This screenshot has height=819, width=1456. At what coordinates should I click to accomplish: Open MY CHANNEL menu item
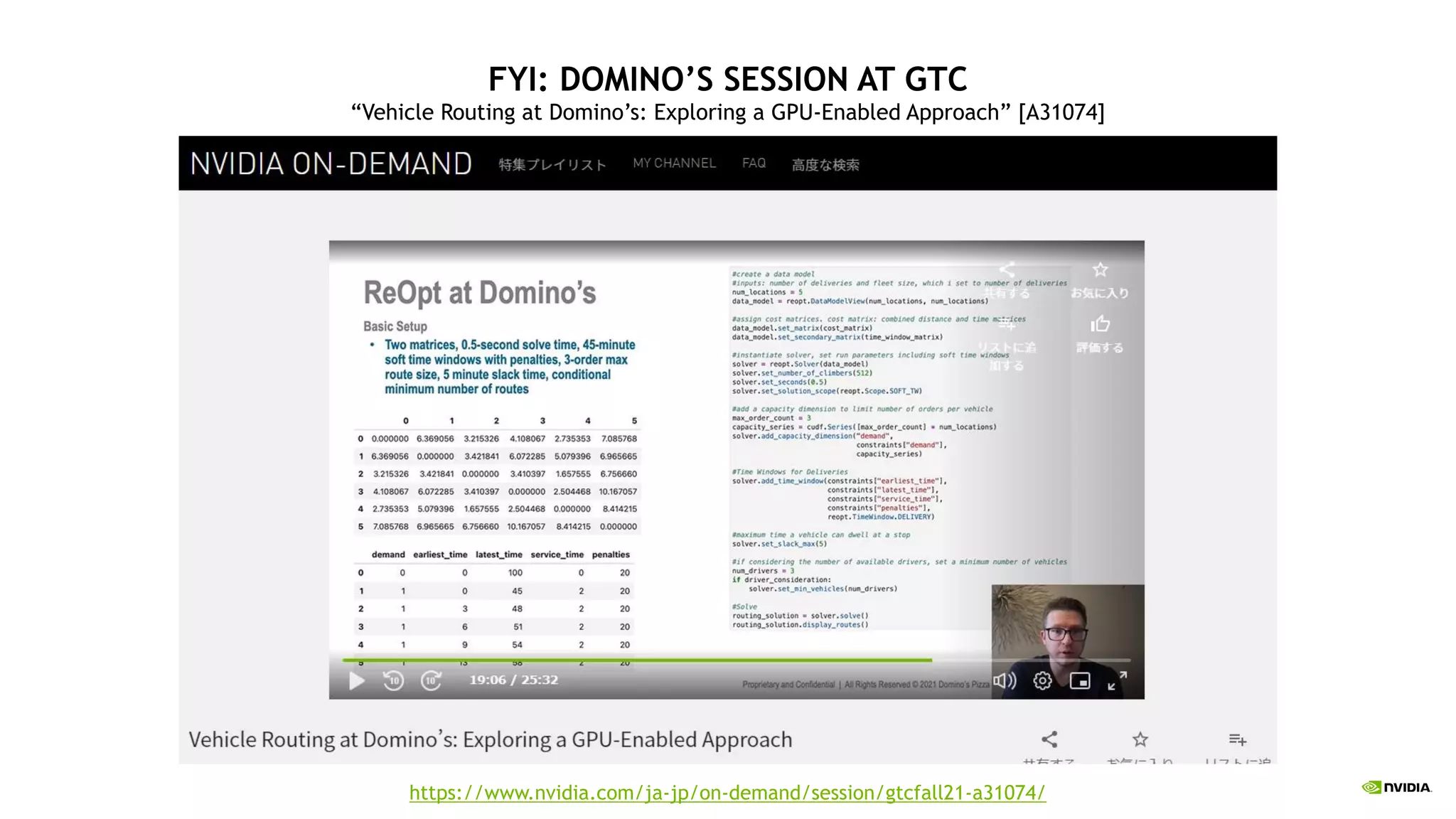click(x=674, y=164)
